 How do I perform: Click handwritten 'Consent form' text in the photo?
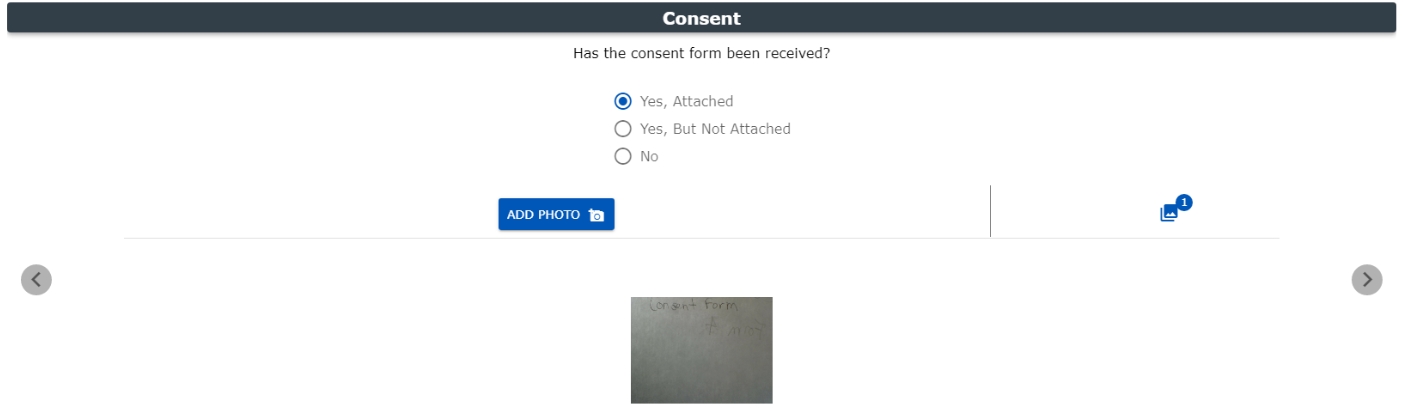693,306
